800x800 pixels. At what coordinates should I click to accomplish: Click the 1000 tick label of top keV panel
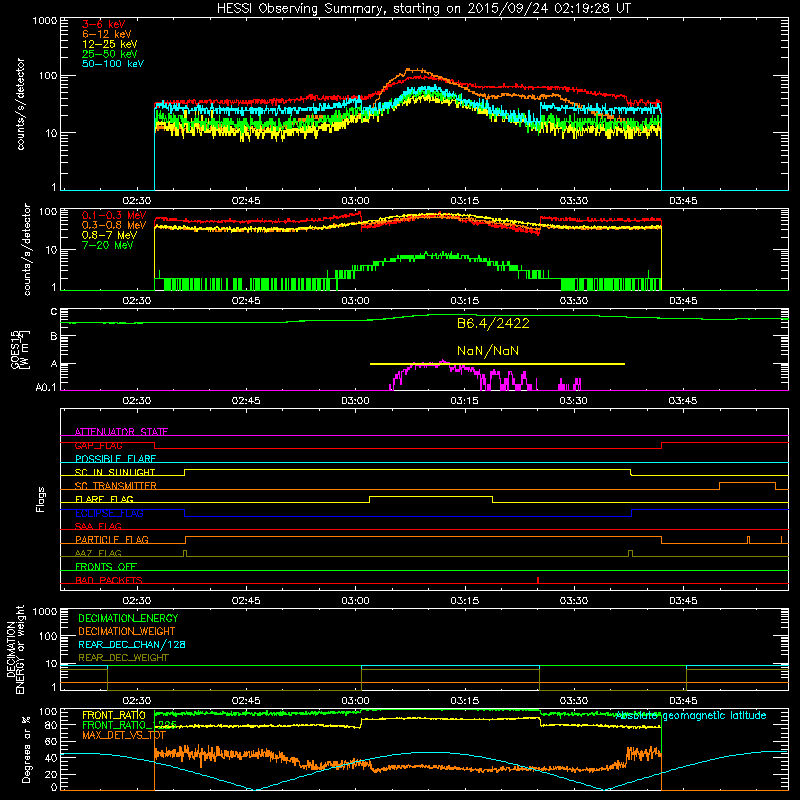[45, 21]
